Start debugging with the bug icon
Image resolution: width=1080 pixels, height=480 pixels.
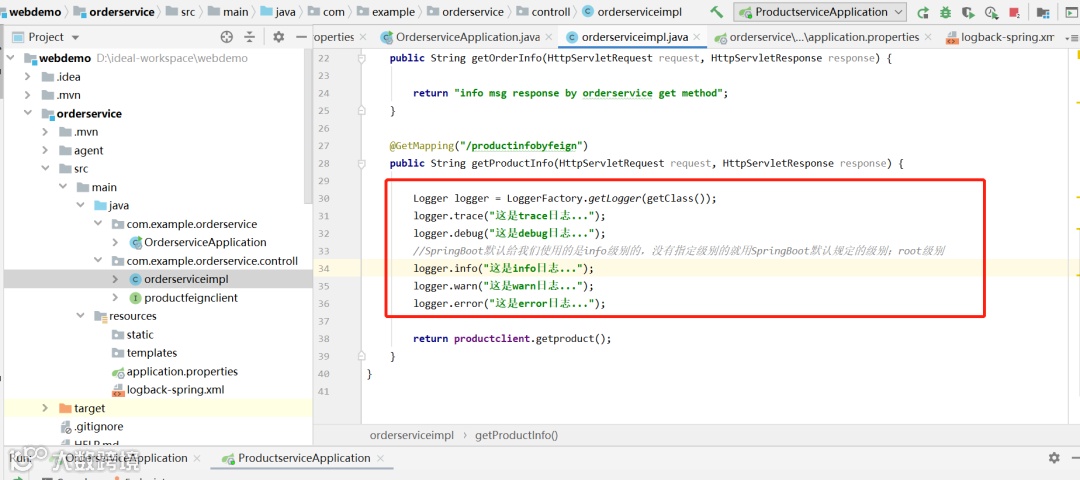click(946, 12)
